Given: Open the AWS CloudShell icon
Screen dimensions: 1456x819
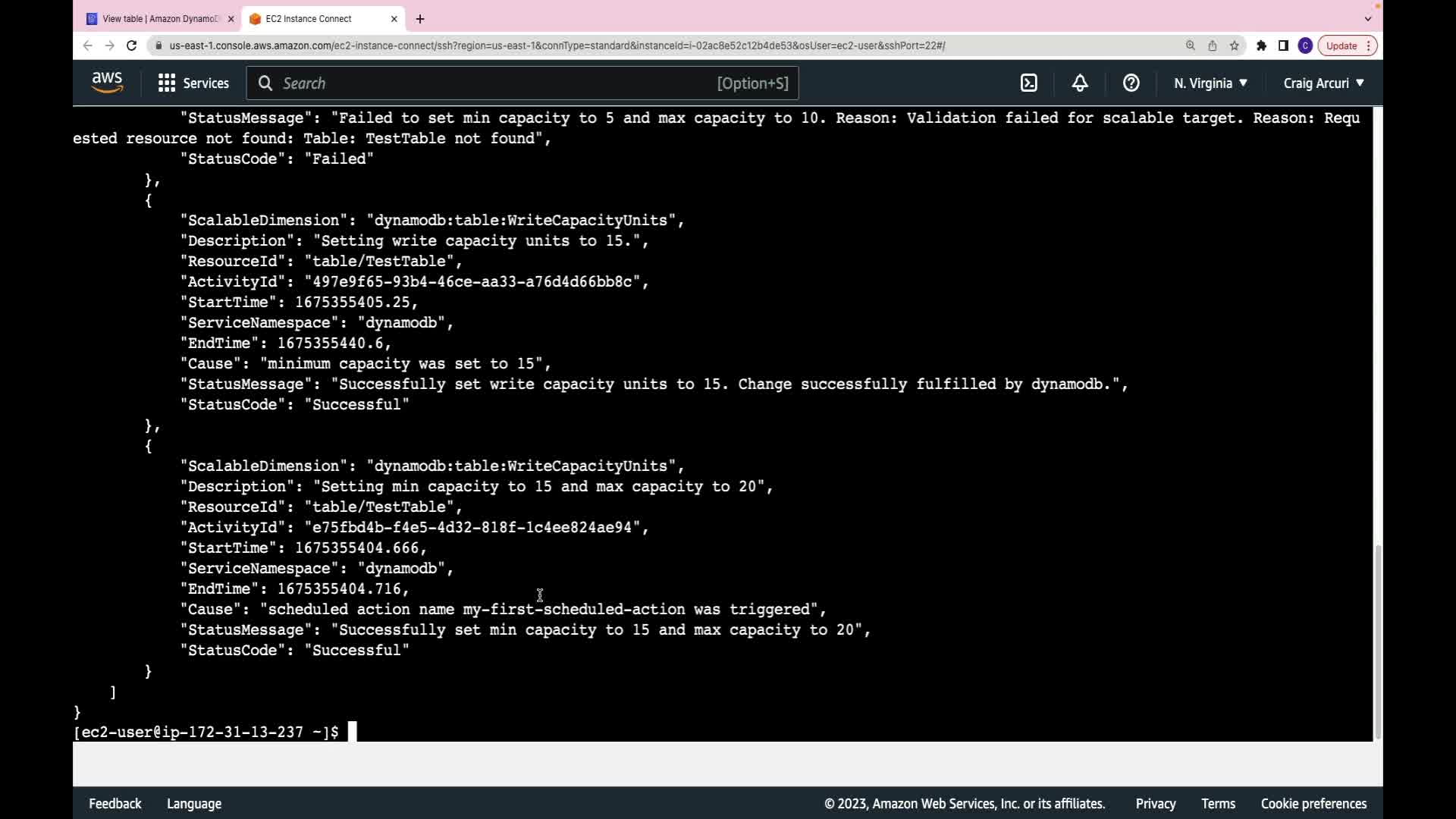Looking at the screenshot, I should point(1028,83).
